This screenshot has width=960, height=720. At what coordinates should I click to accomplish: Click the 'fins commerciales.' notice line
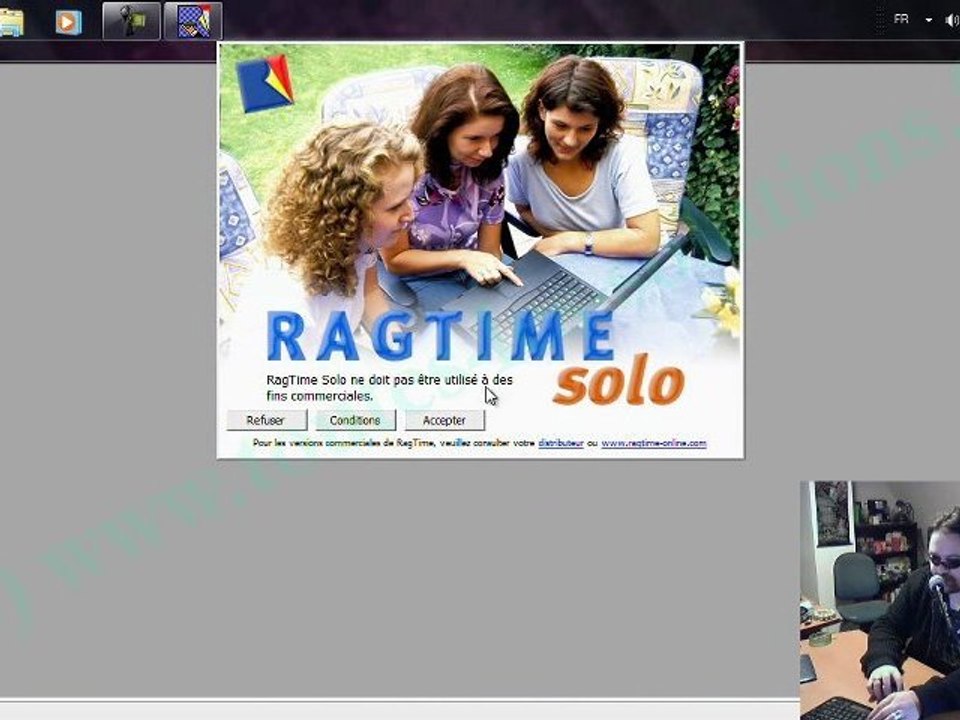[320, 396]
